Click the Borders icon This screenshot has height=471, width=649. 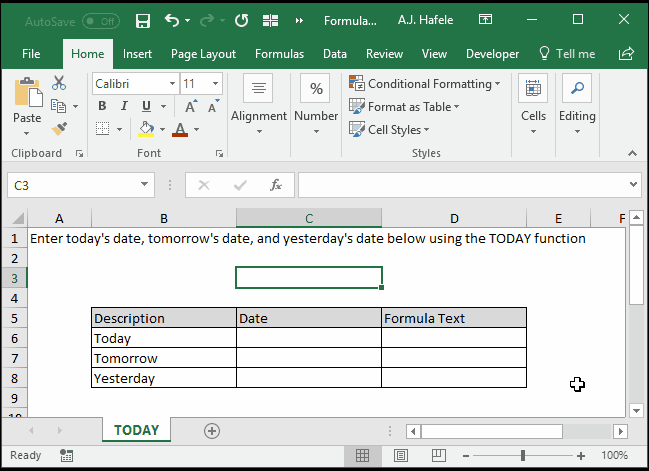coord(102,129)
